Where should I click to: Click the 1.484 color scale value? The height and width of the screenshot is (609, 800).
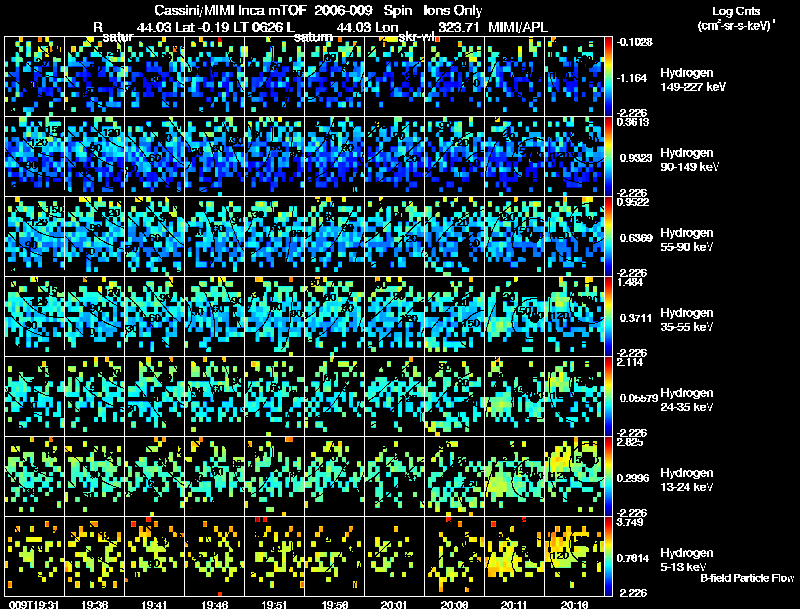(x=630, y=282)
